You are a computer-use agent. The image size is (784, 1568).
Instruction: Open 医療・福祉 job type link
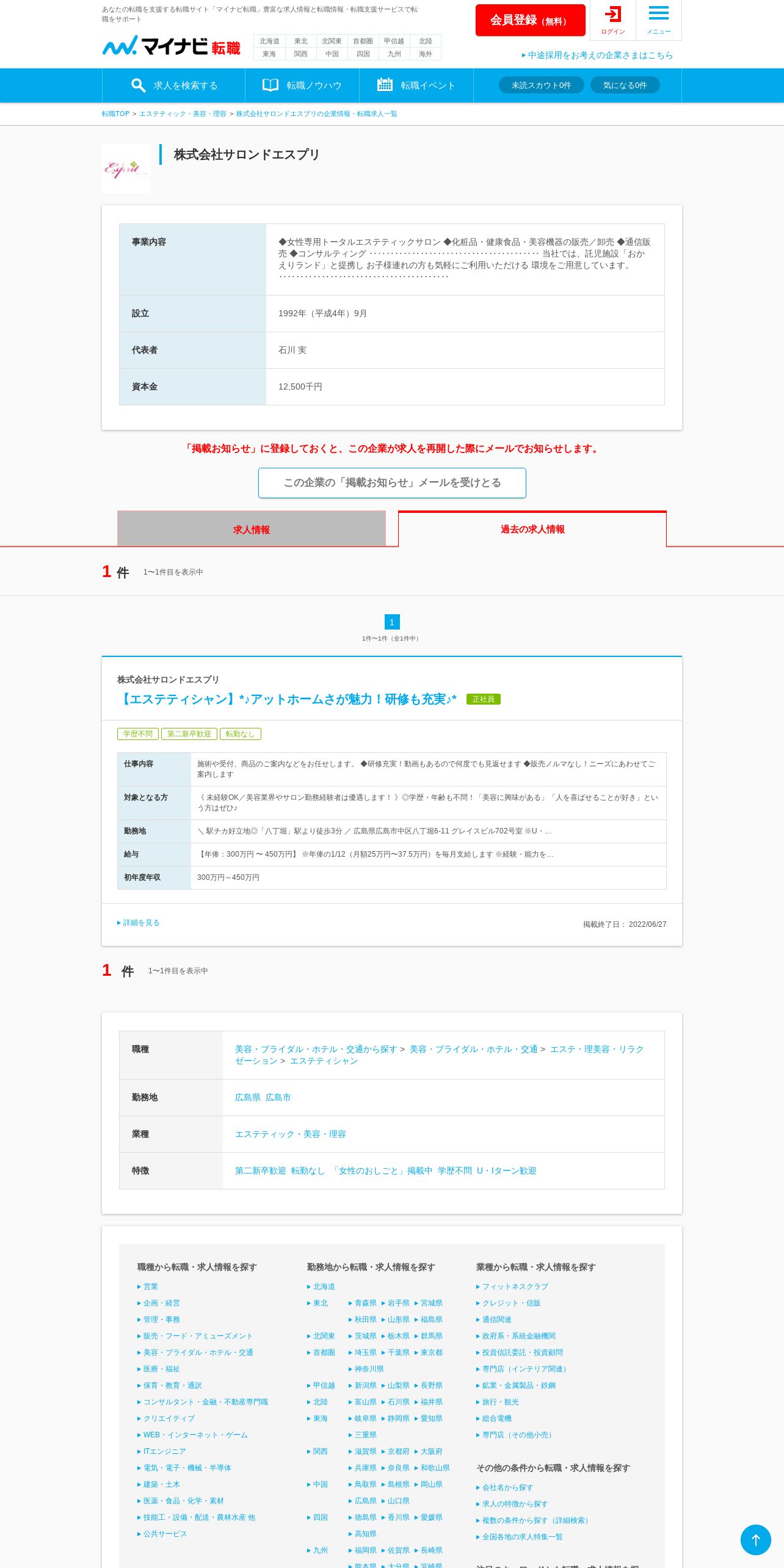click(159, 1369)
